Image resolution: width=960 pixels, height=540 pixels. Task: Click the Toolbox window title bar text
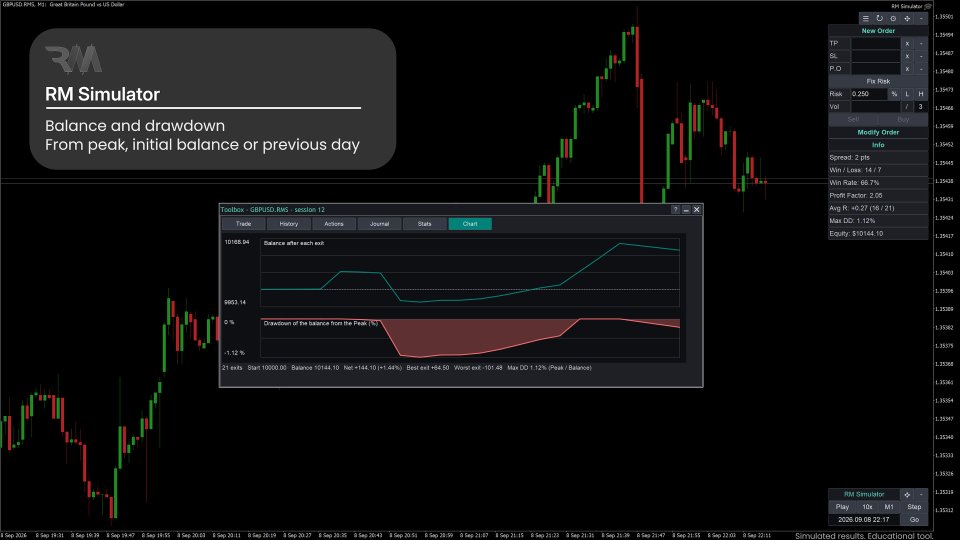tap(272, 209)
